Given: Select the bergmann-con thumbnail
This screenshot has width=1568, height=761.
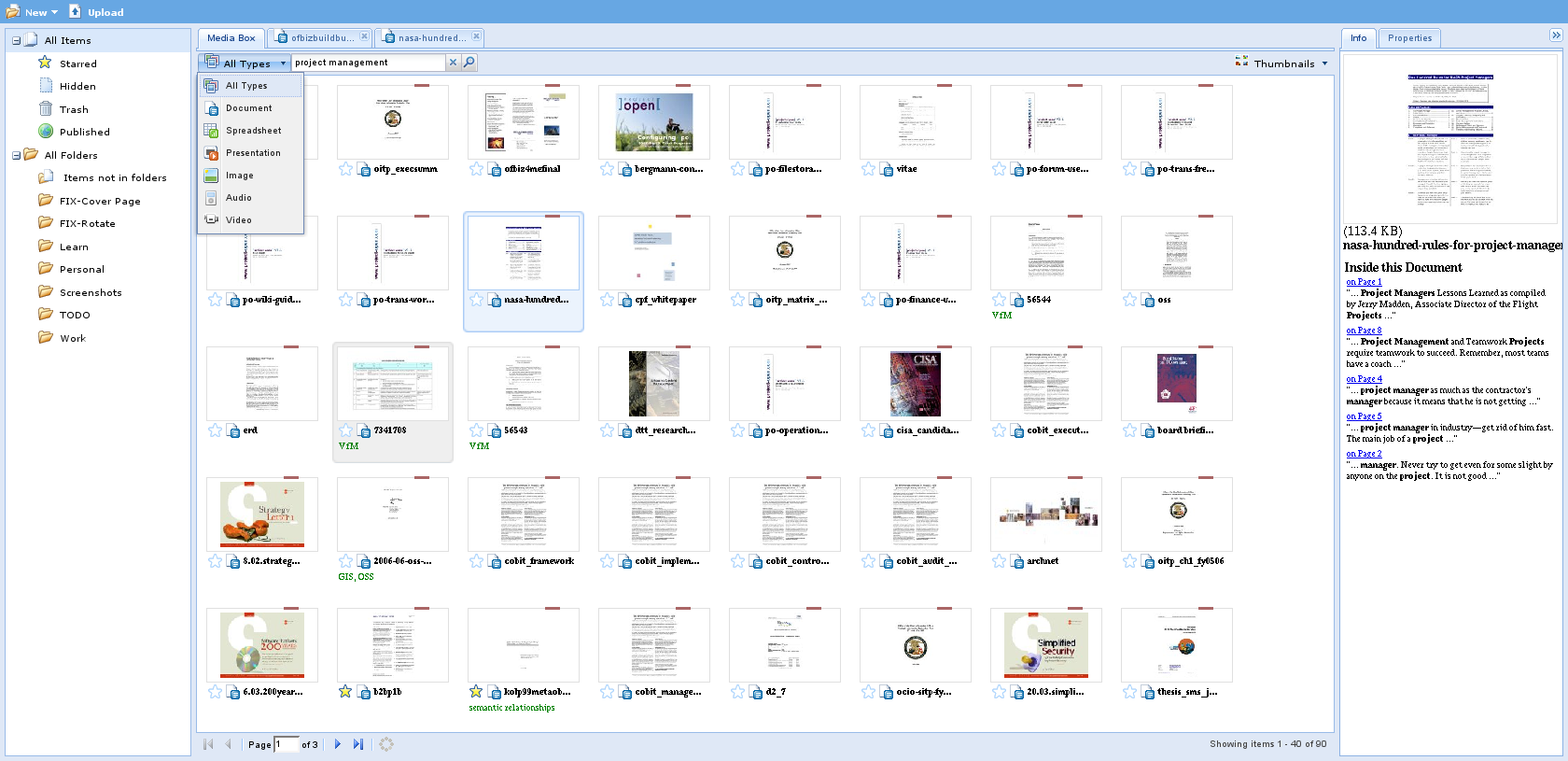Looking at the screenshot, I should pos(654,122).
